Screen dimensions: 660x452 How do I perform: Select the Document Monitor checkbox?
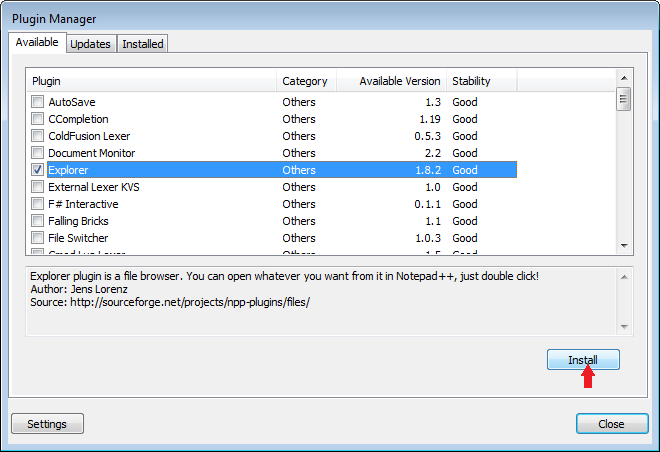click(38, 153)
